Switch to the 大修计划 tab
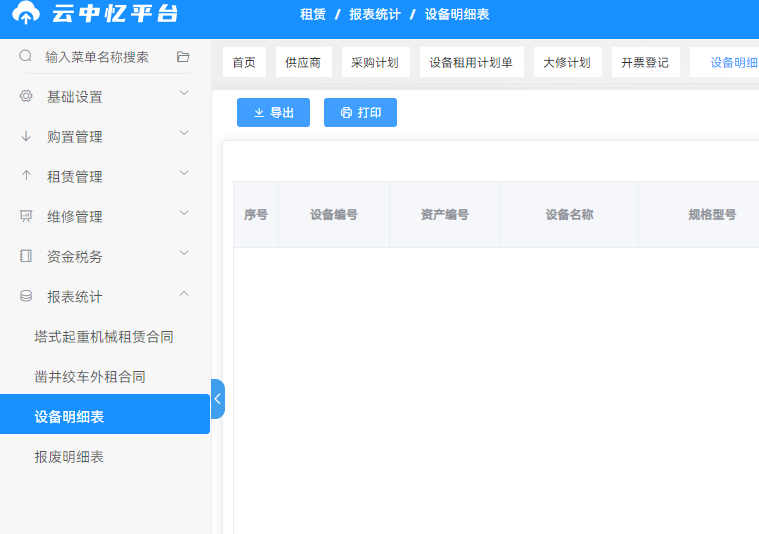This screenshot has height=534, width=759. (x=567, y=62)
